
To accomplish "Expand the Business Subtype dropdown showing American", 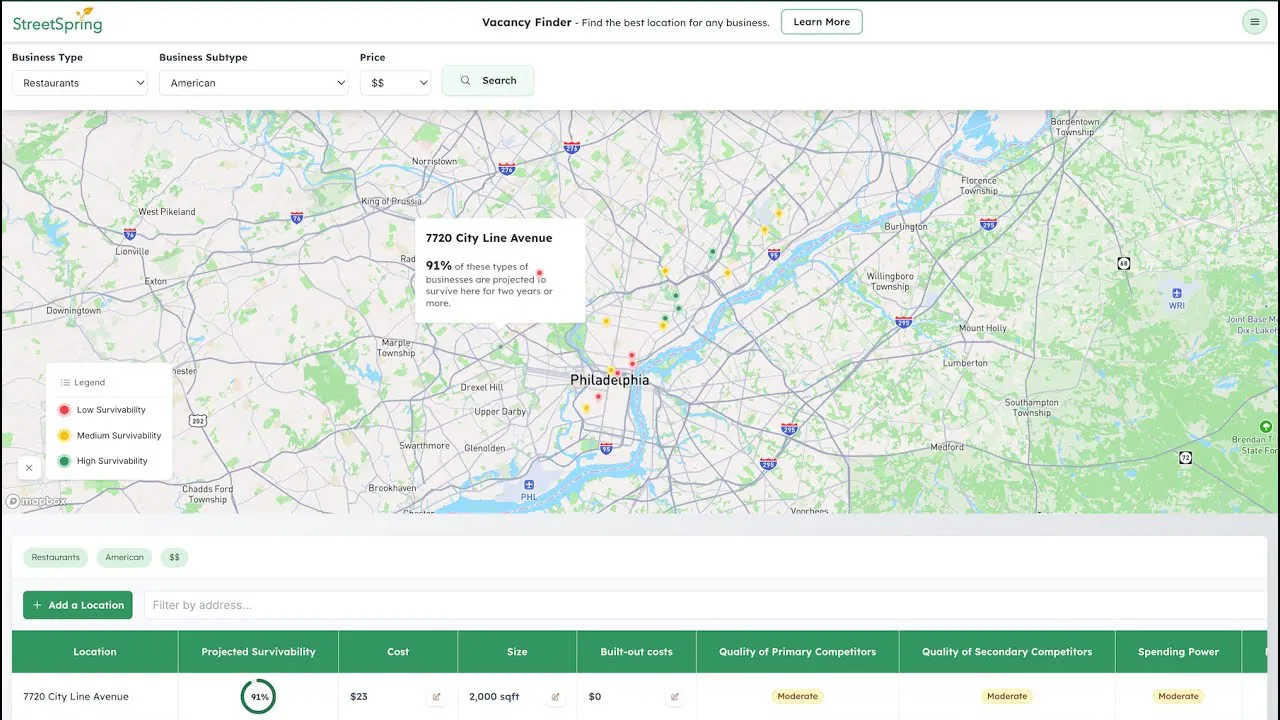I will tap(254, 83).
